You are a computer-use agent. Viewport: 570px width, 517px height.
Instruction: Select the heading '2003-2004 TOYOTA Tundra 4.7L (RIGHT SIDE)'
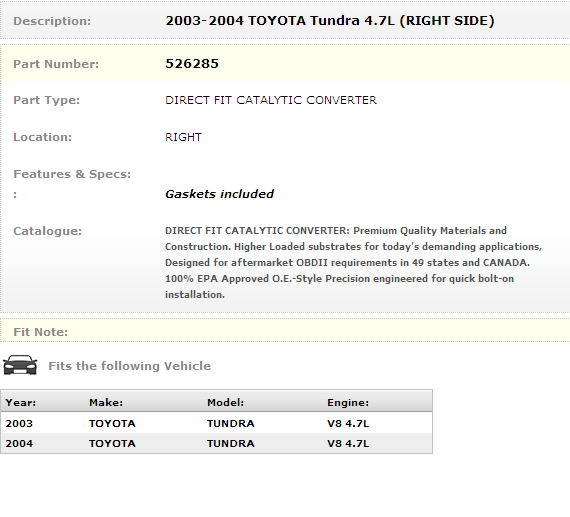click(x=330, y=21)
